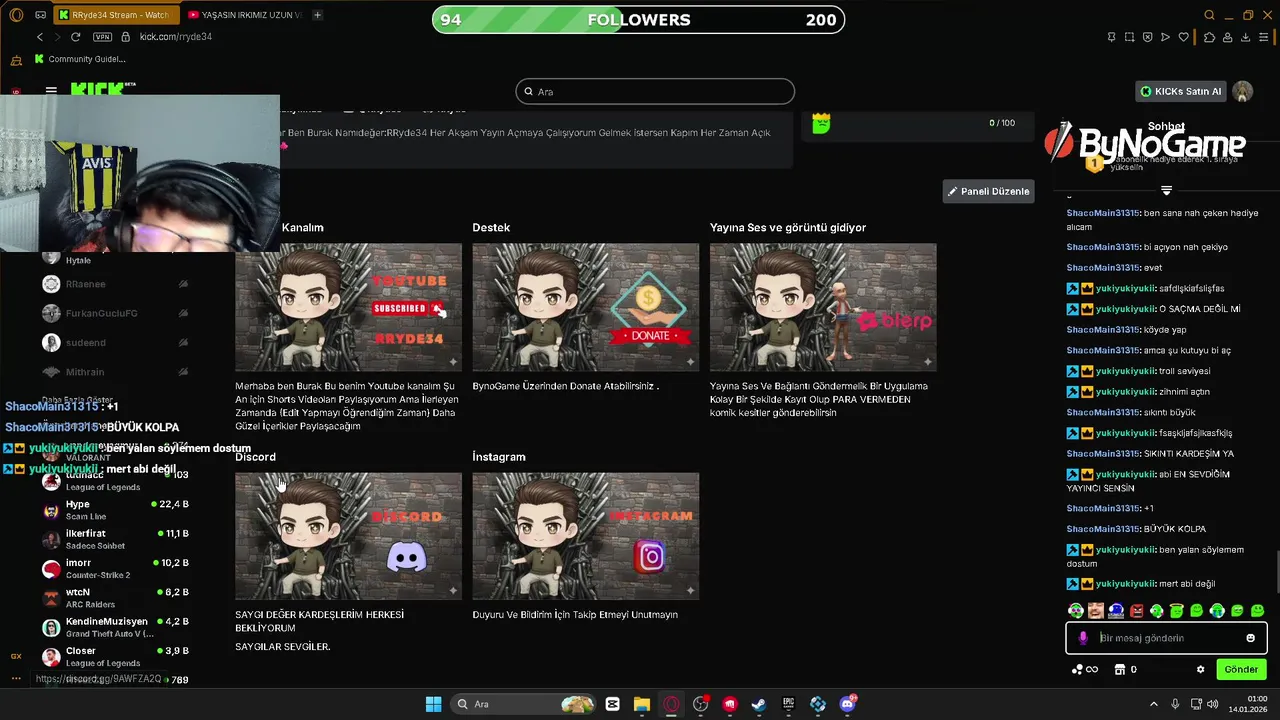This screenshot has height=720, width=1280.
Task: Open KendineMuzisyen channel
Action: (x=115, y=627)
